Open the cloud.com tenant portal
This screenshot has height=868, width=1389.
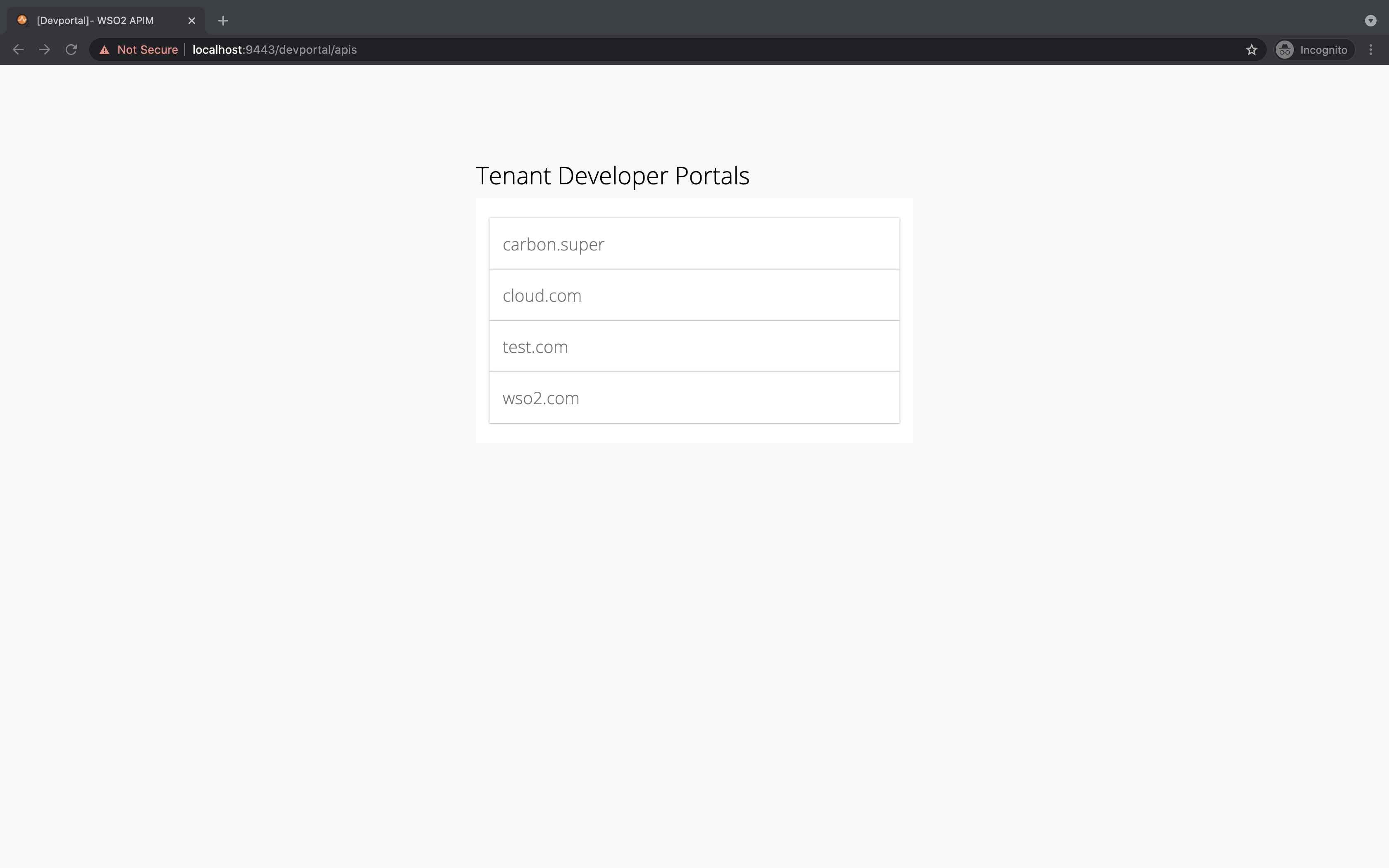[693, 295]
